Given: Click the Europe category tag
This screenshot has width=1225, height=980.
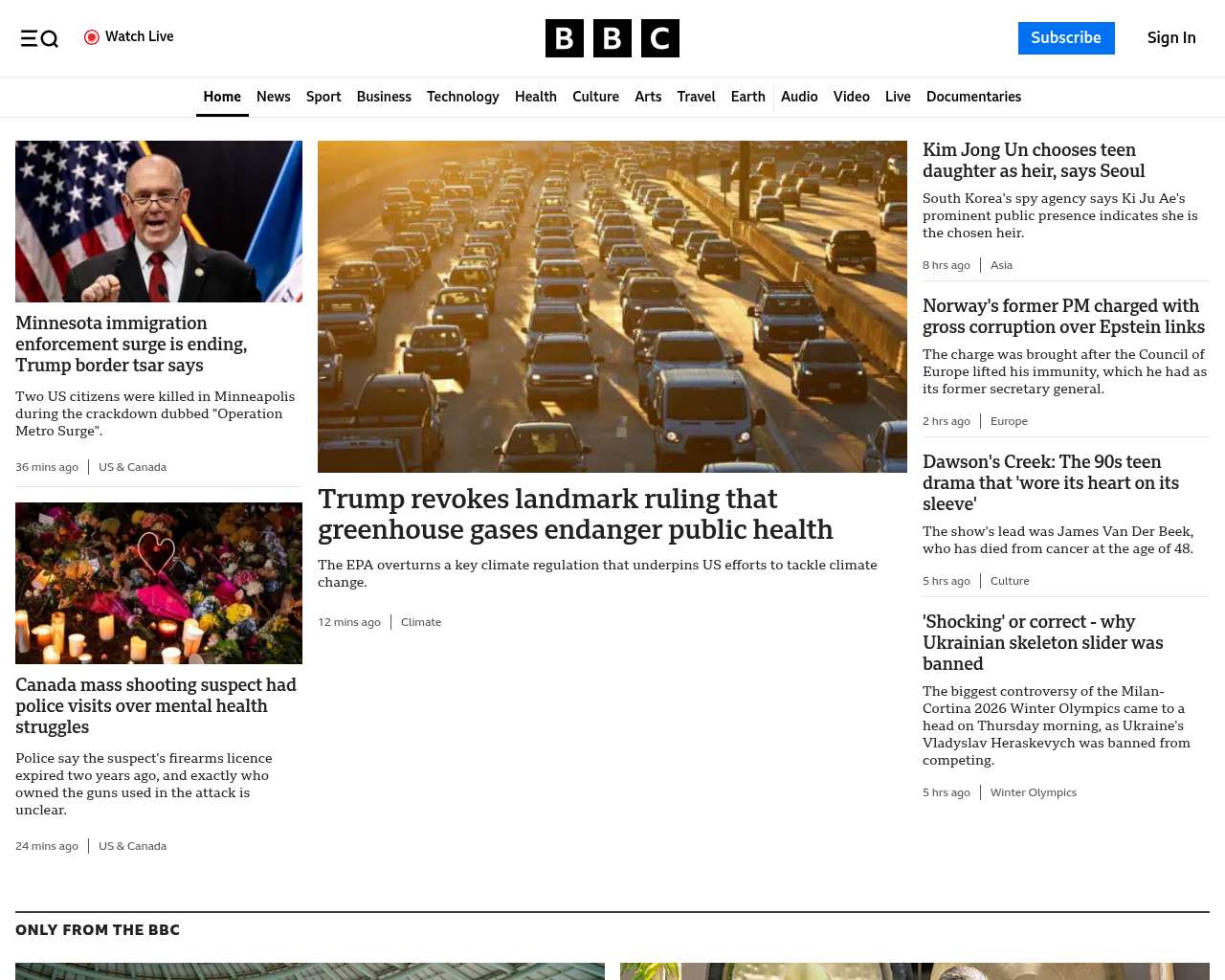Looking at the screenshot, I should pos(1009,421).
